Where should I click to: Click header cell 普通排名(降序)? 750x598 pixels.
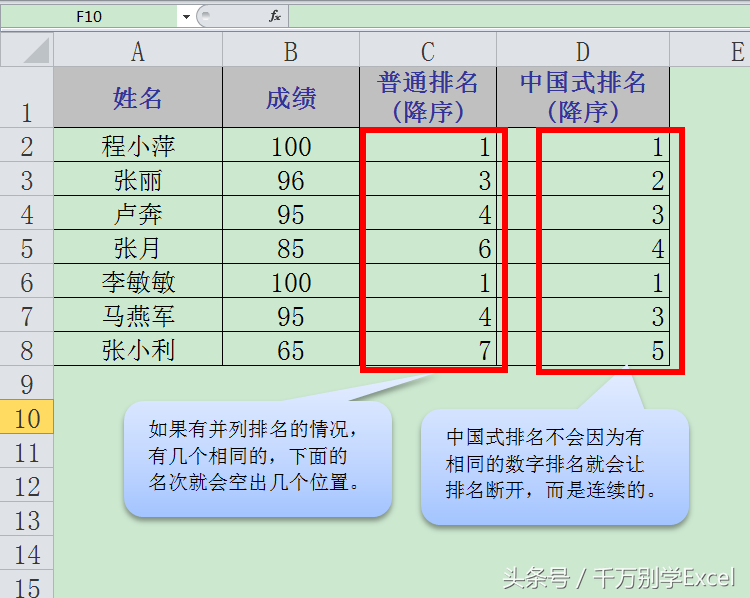(x=428, y=97)
